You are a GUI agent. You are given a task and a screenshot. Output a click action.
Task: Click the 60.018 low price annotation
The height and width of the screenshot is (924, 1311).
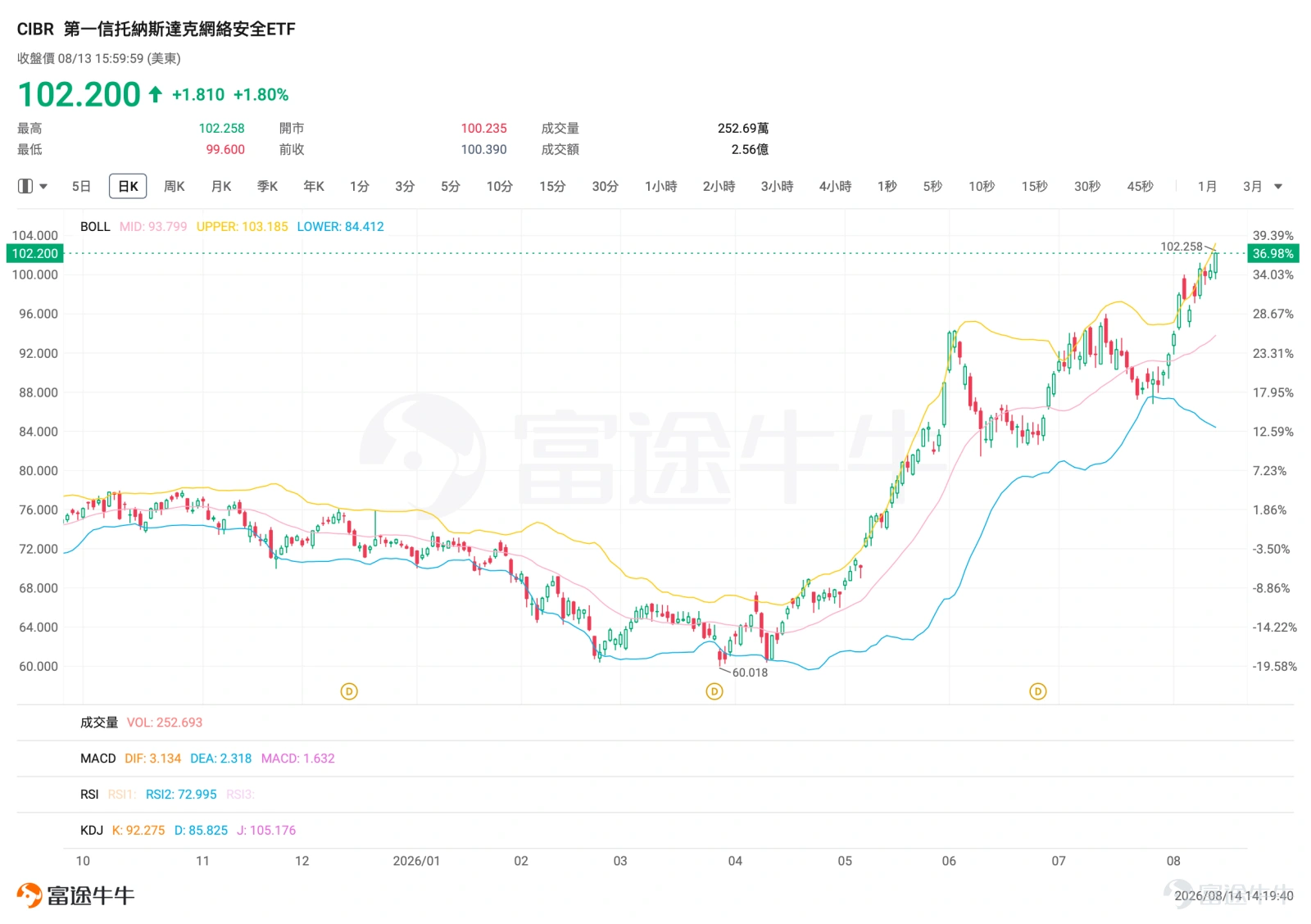coord(750,673)
